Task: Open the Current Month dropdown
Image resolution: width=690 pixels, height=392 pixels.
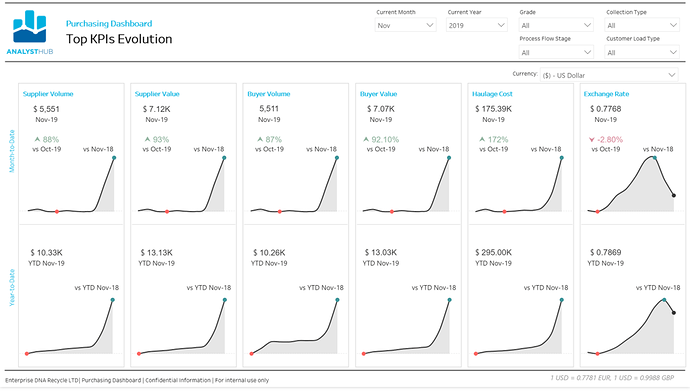Action: (405, 26)
